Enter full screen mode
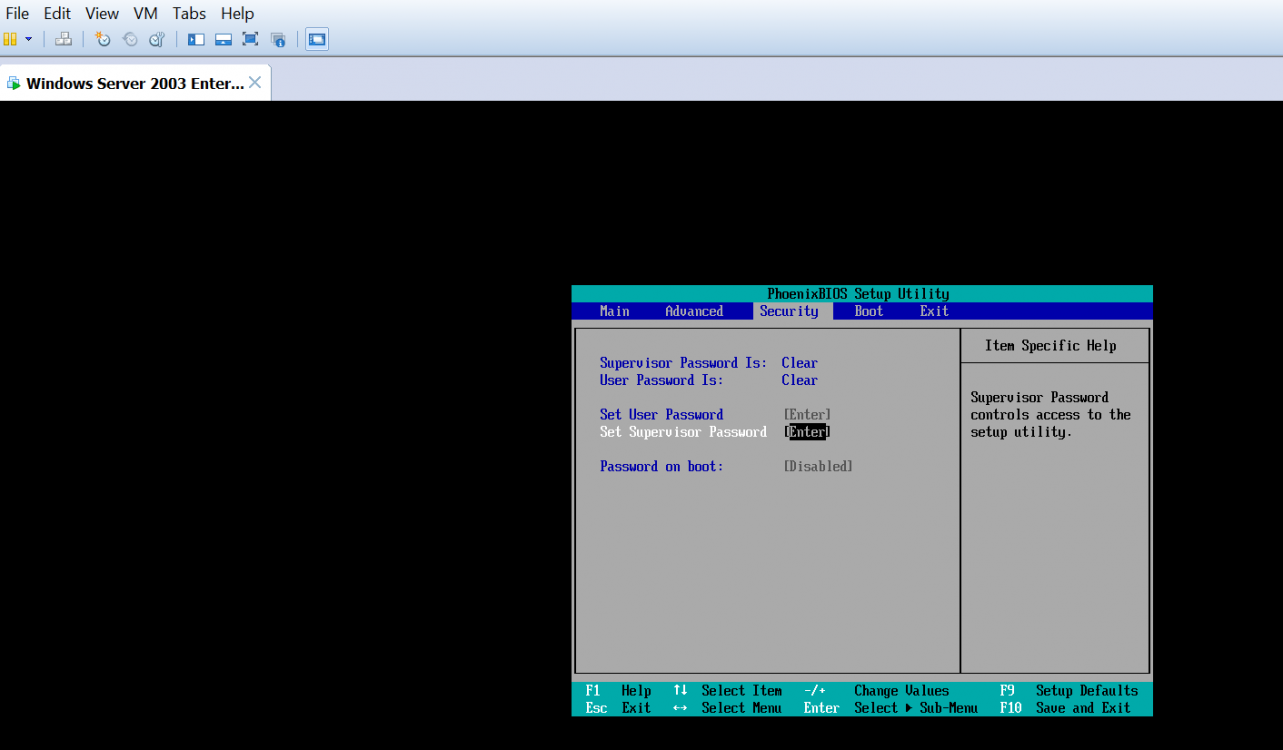 pos(250,39)
